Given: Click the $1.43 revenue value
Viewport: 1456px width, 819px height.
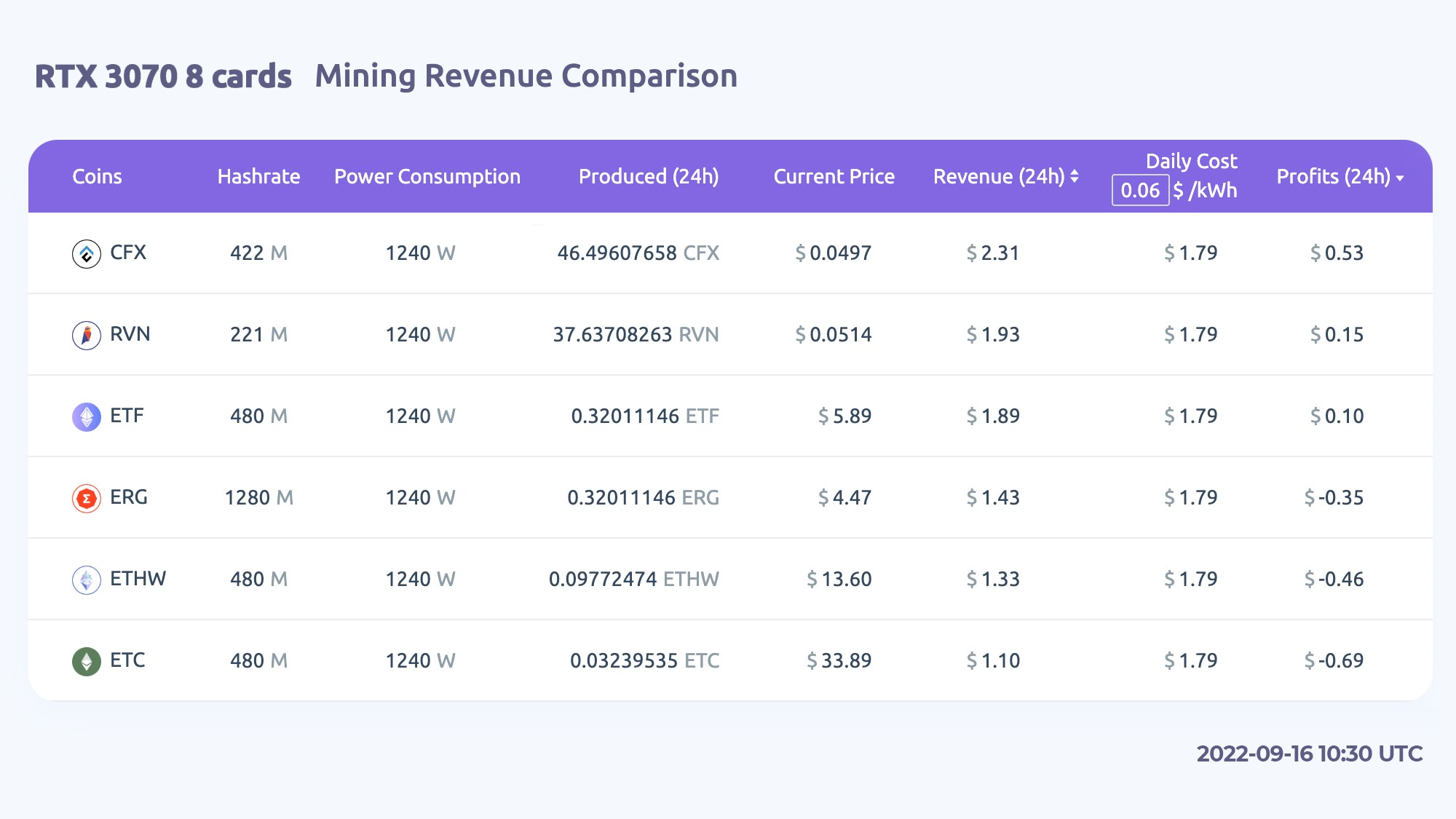Looking at the screenshot, I should click(993, 497).
